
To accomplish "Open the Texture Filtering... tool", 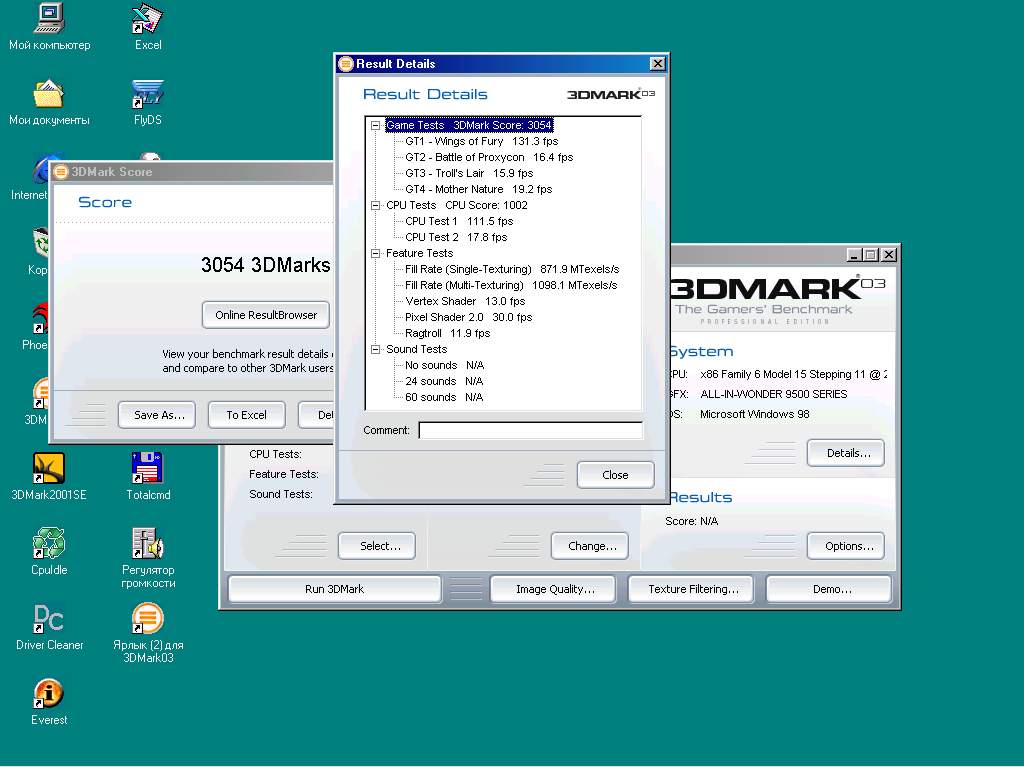I will coord(691,589).
